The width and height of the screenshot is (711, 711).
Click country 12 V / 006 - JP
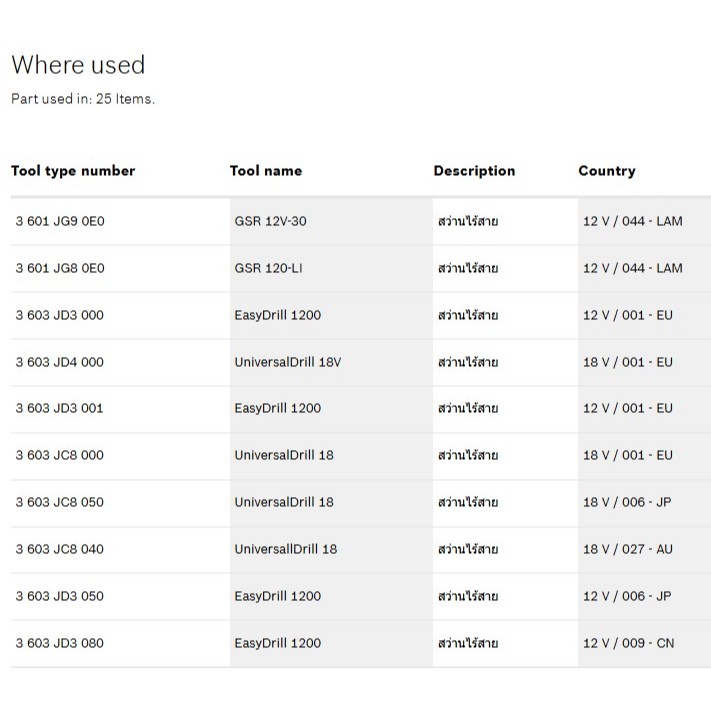pos(628,596)
